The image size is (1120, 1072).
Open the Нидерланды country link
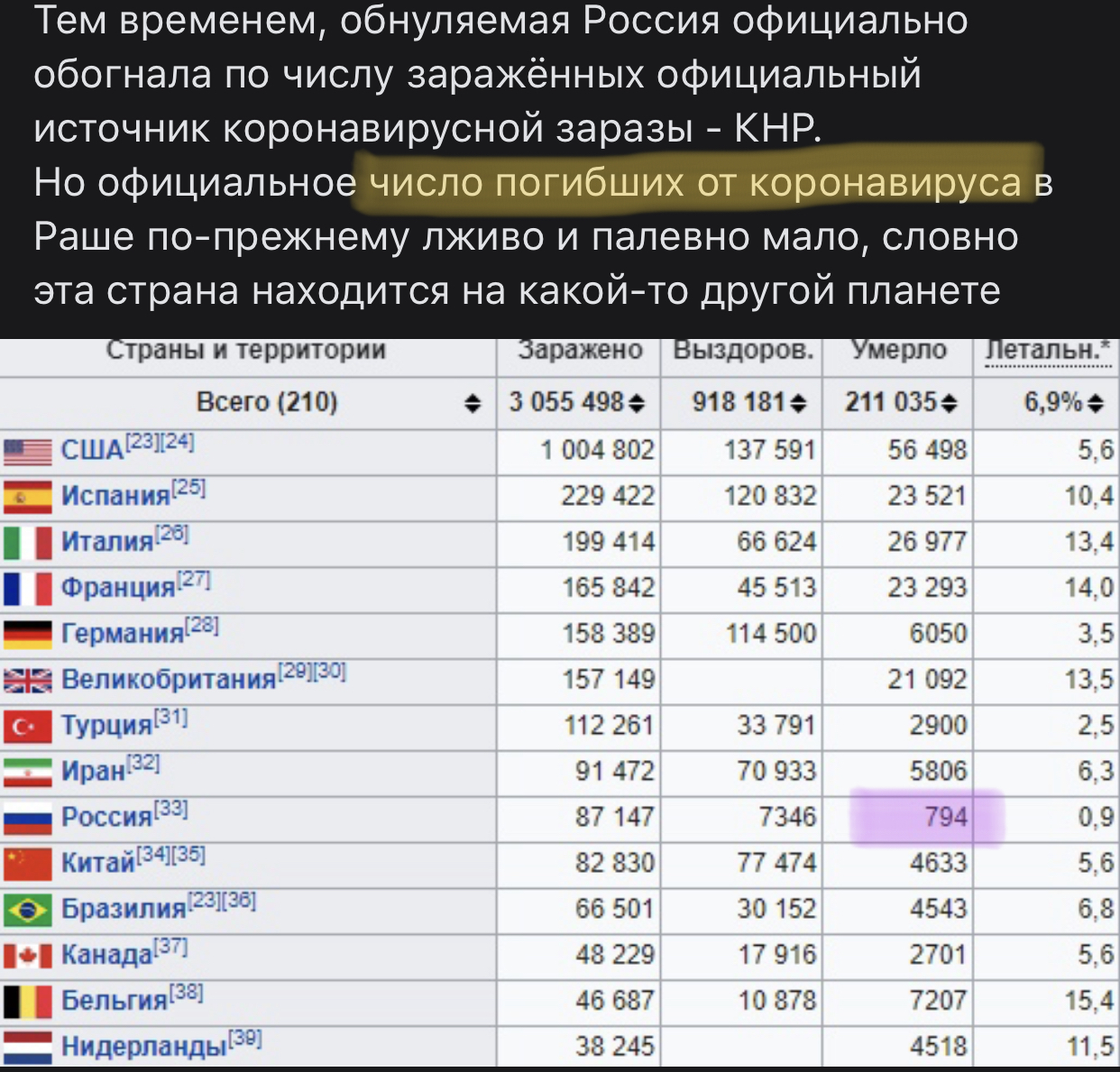point(143,1048)
